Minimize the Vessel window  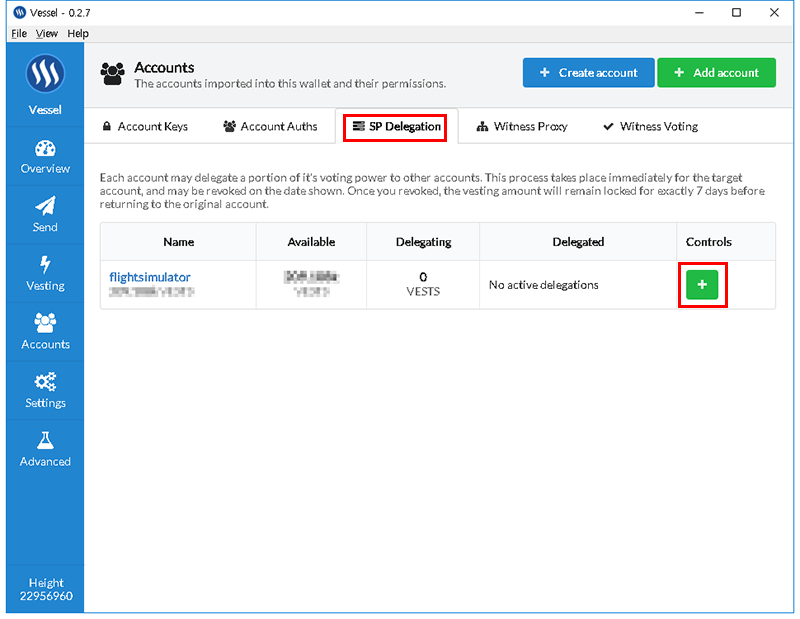[x=699, y=12]
